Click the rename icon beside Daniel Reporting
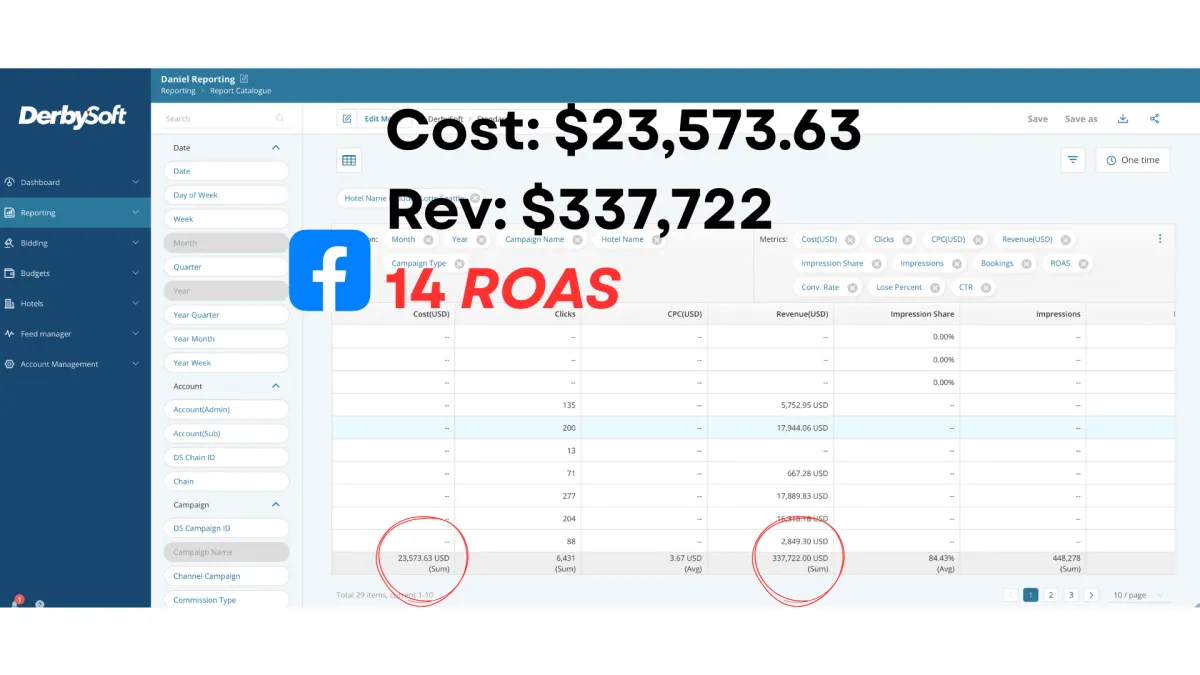The image size is (1200, 675). click(x=244, y=79)
